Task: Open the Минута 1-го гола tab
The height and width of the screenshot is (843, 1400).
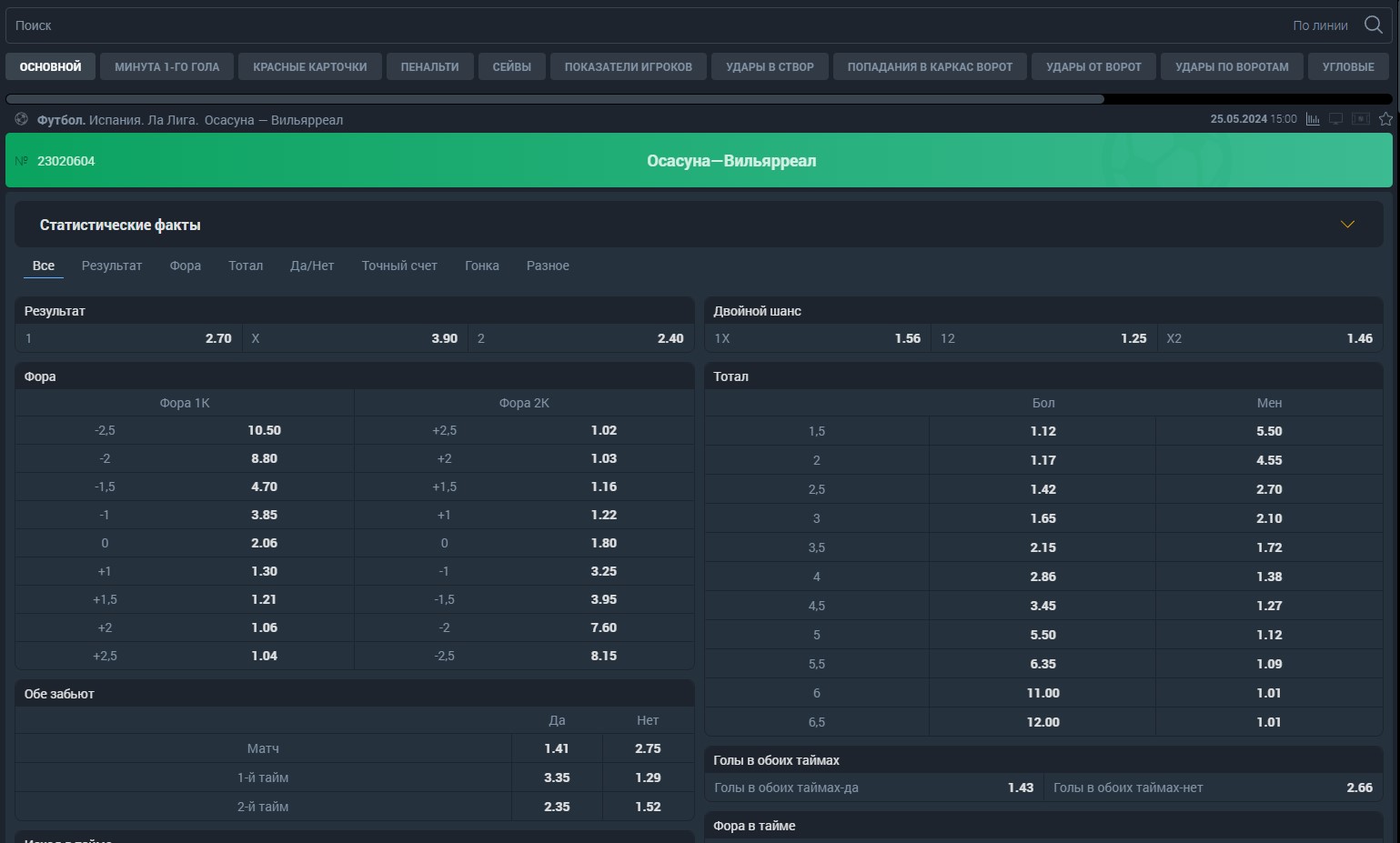Action: (x=166, y=66)
